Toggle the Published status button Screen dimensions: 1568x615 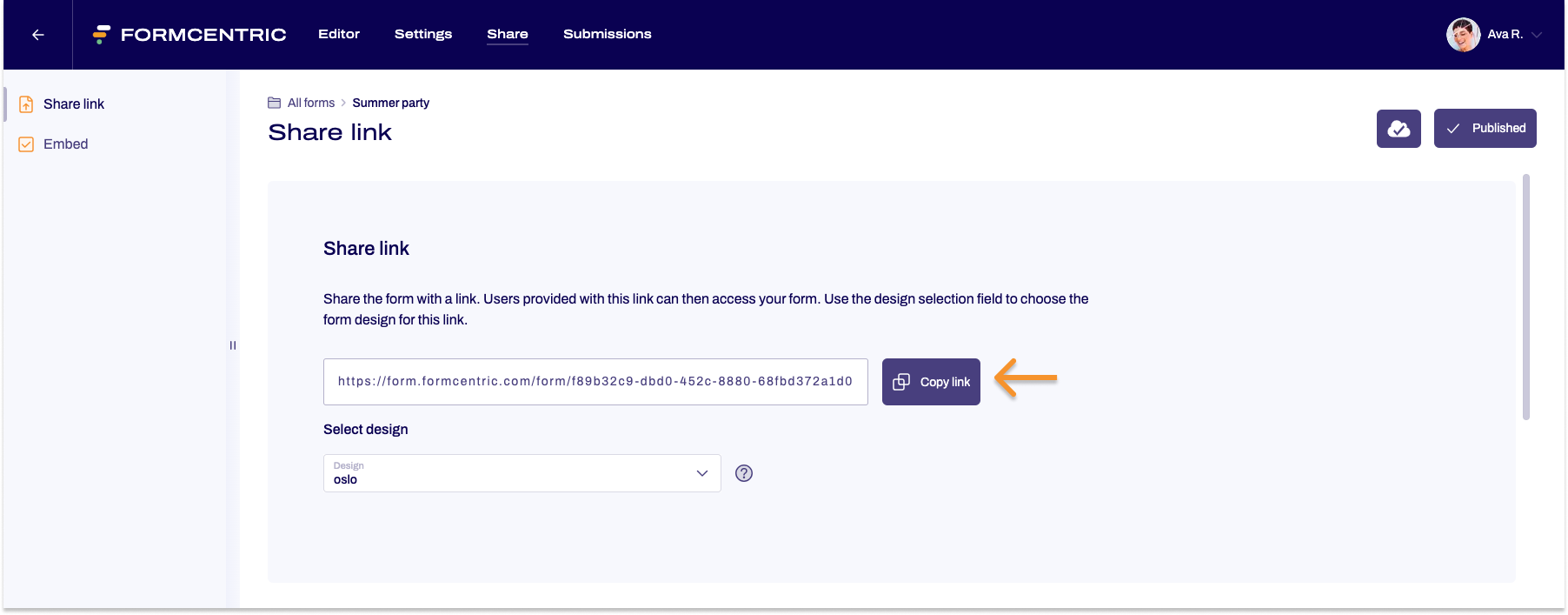pyautogui.click(x=1485, y=129)
